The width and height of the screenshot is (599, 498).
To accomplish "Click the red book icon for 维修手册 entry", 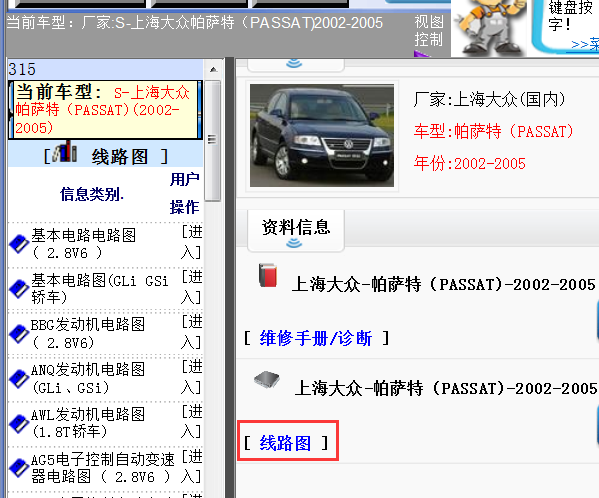I will coord(267,275).
